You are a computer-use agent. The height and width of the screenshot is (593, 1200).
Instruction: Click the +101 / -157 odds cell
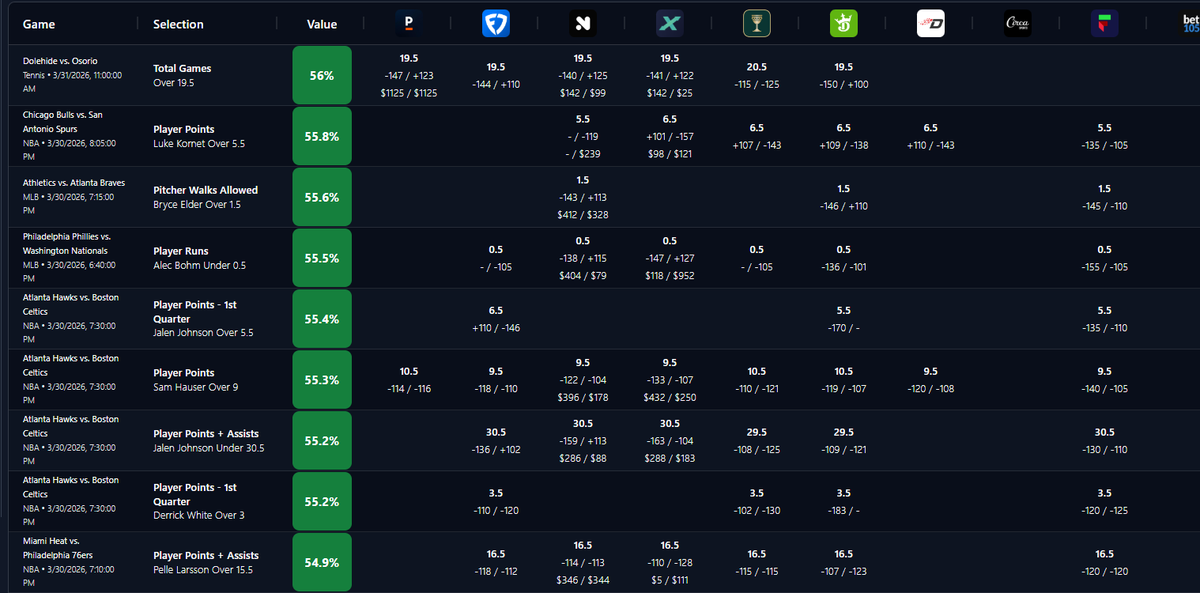[670, 136]
